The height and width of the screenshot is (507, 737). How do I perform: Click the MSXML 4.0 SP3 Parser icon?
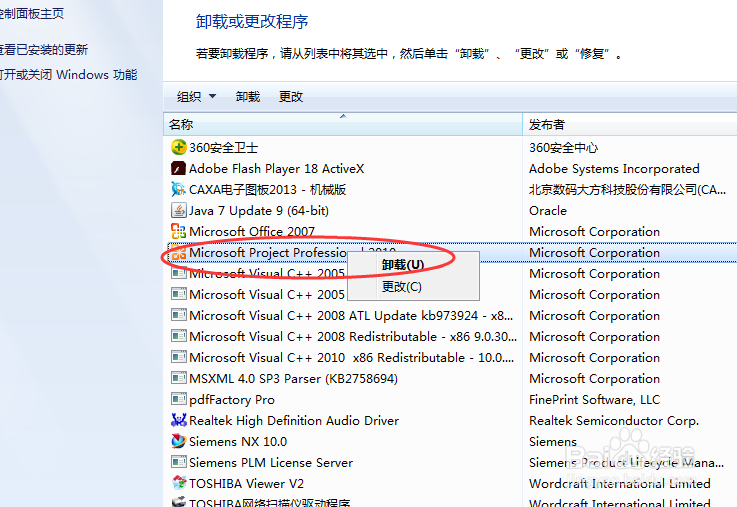click(x=179, y=378)
